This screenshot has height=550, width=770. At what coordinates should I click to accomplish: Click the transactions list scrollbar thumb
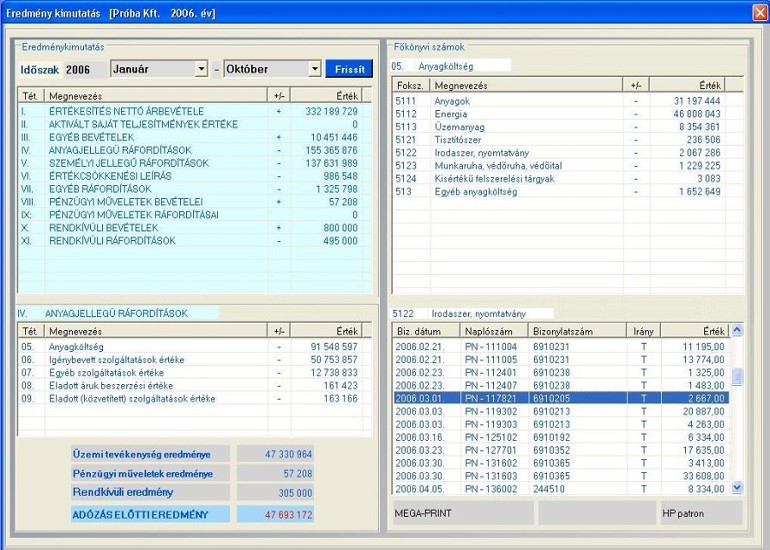point(737,377)
